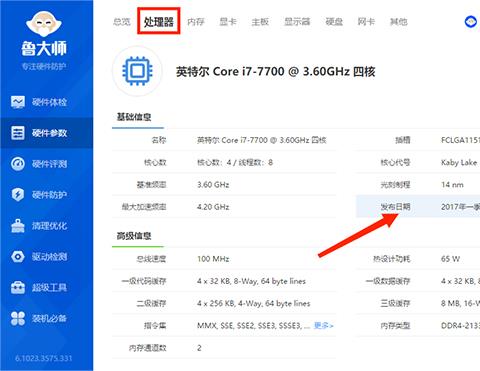Screen dimensions: 480x371
Task: Click the 内存通道数 value 2
Action: coord(199,348)
